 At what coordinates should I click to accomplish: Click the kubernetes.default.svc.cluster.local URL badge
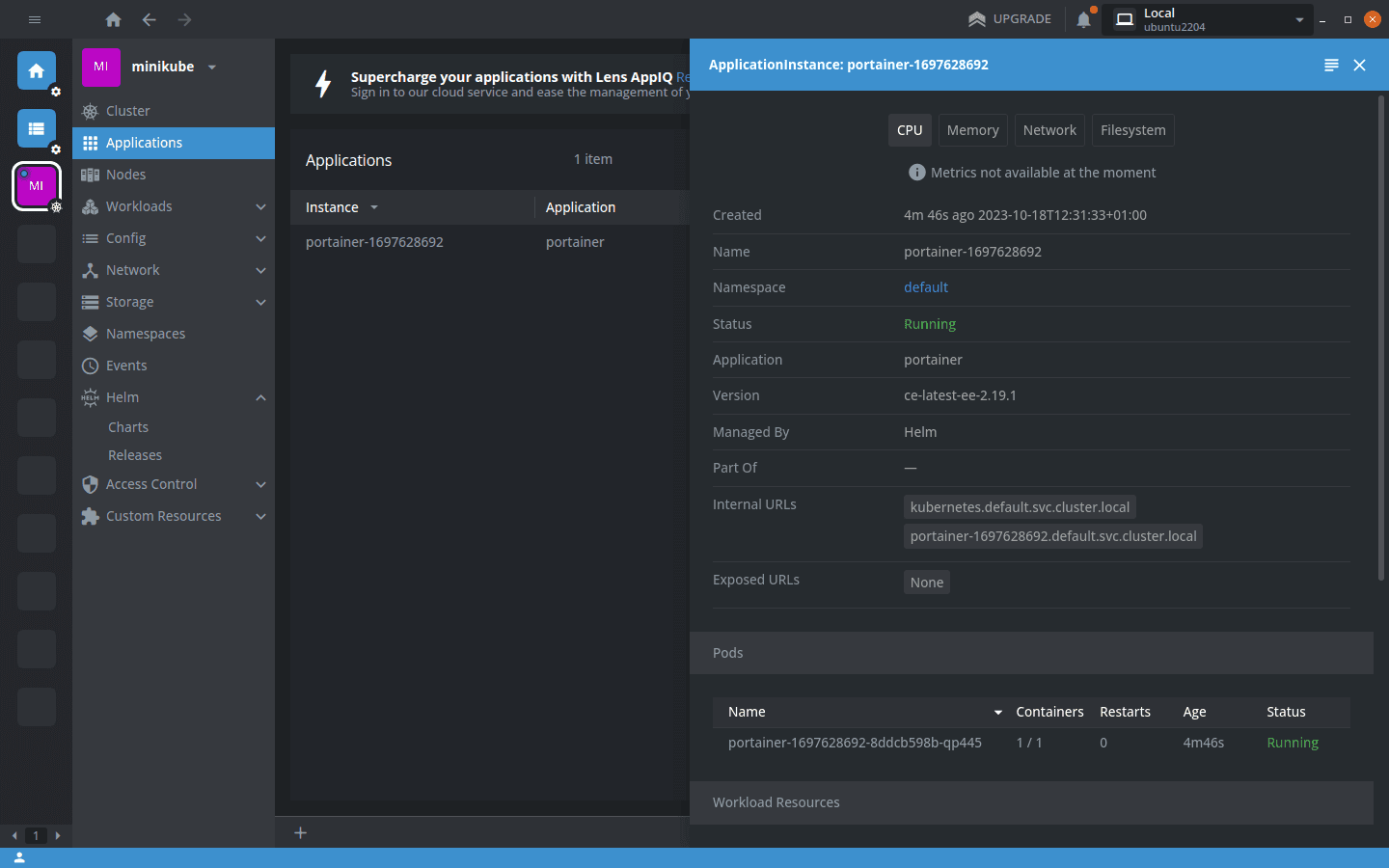(1020, 507)
